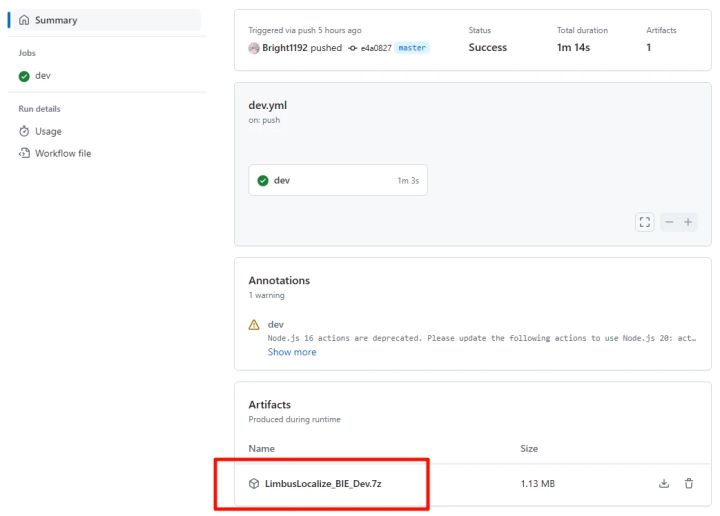Click the artifact count 1
Viewport: 720px width, 516px height.
pos(649,47)
